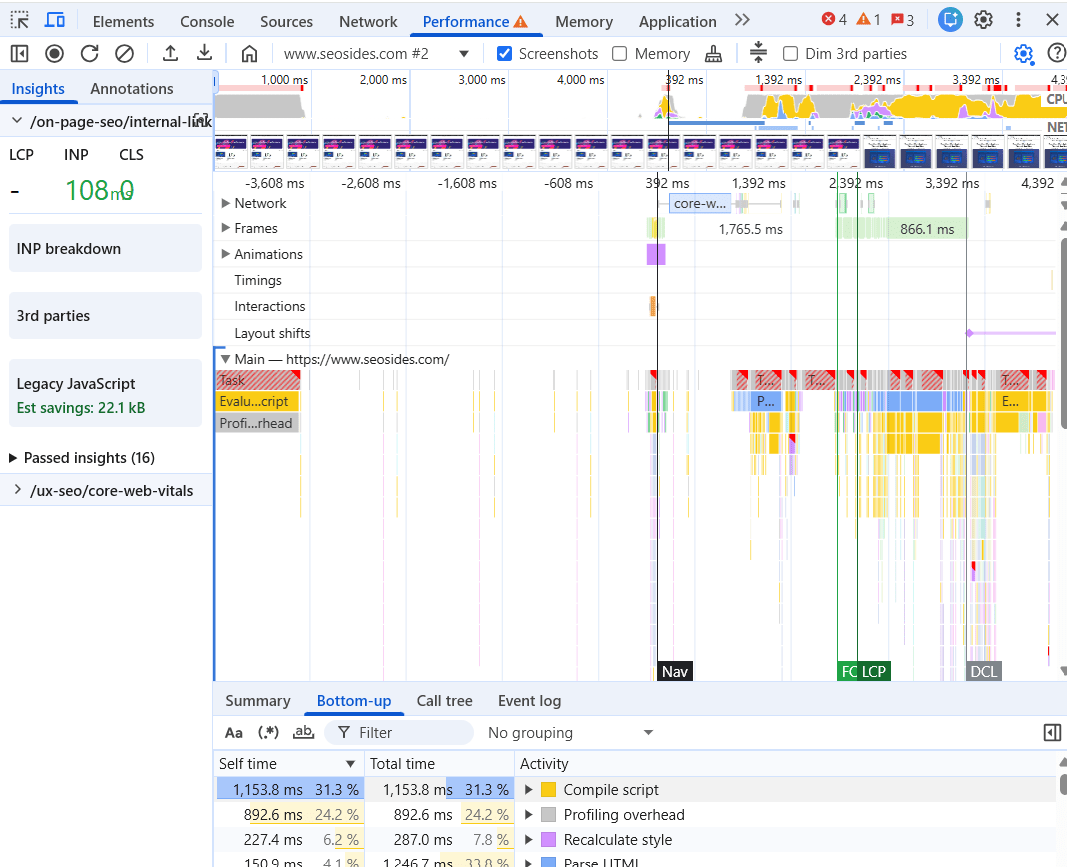Switch to the Elements tab
1067x867 pixels.
coord(123,22)
